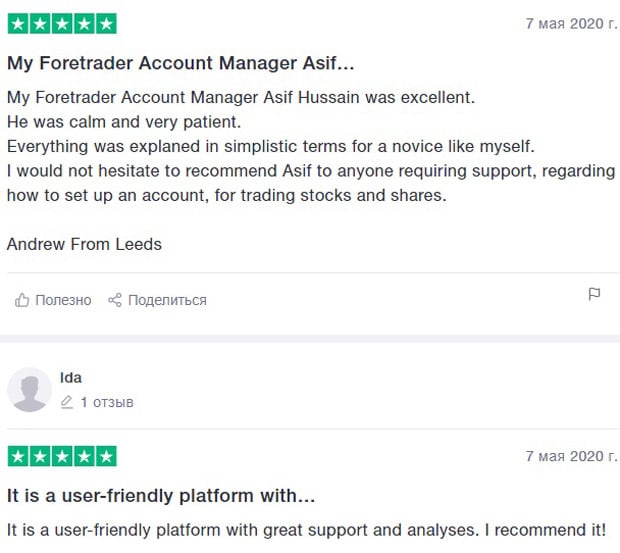Click the first review's five-star rating
The image size is (620, 553).
point(62,24)
